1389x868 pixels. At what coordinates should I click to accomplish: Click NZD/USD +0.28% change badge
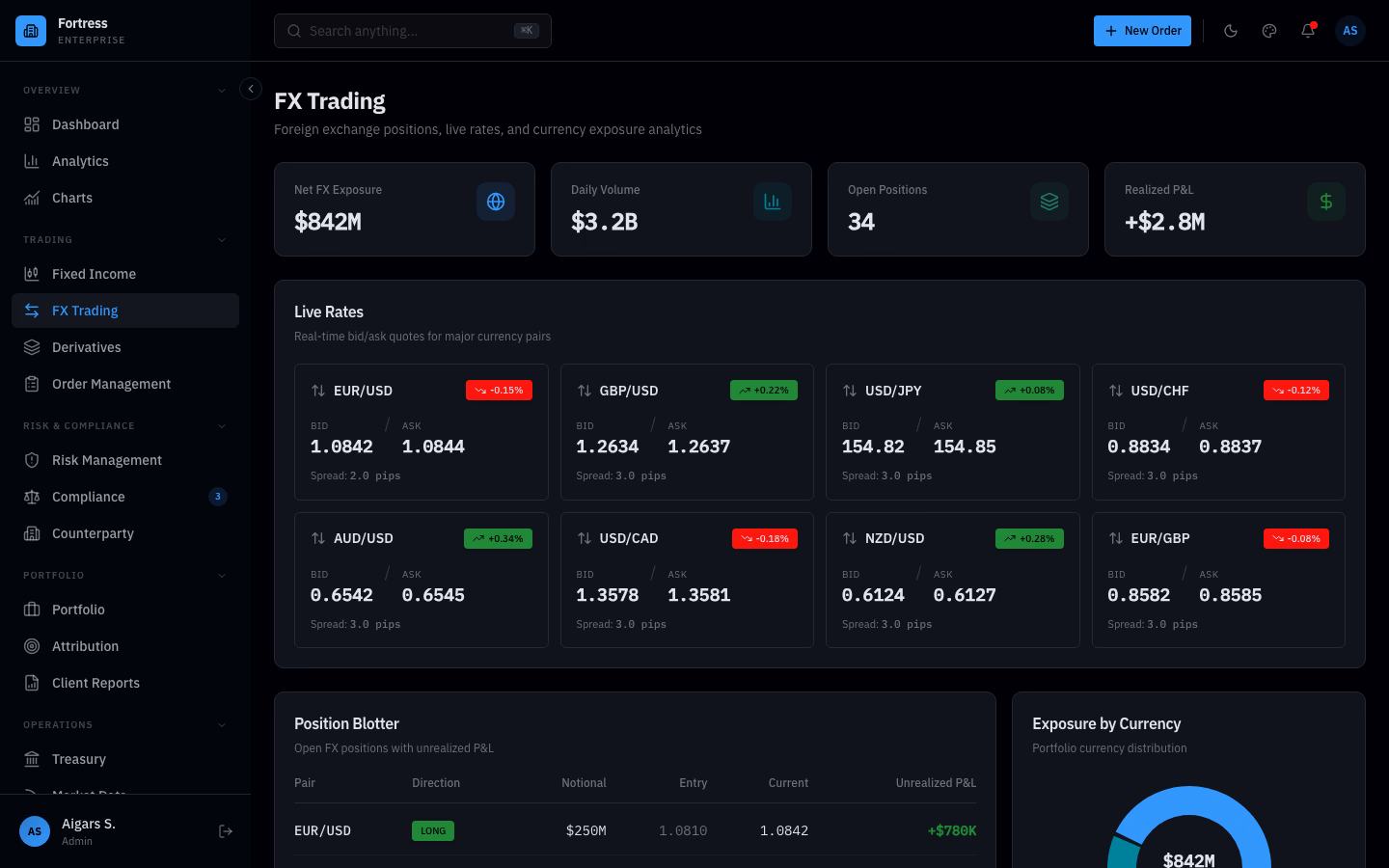pyautogui.click(x=1029, y=538)
